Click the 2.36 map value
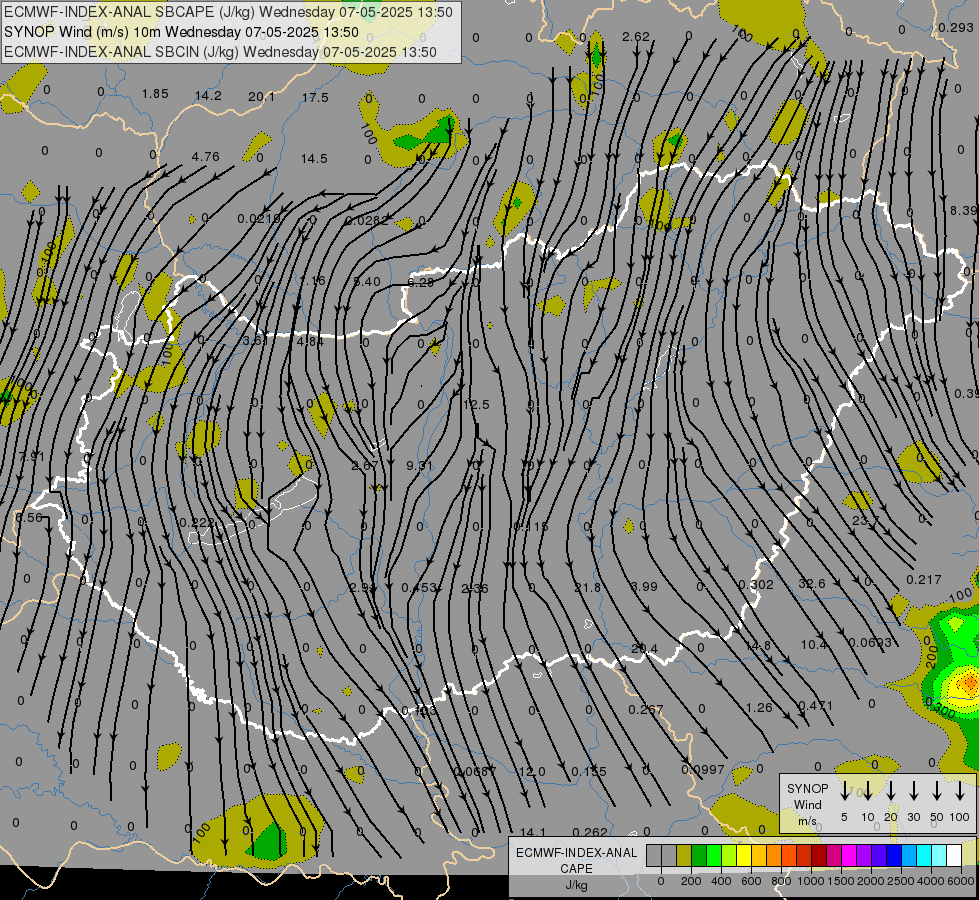The image size is (979, 900). point(475,588)
